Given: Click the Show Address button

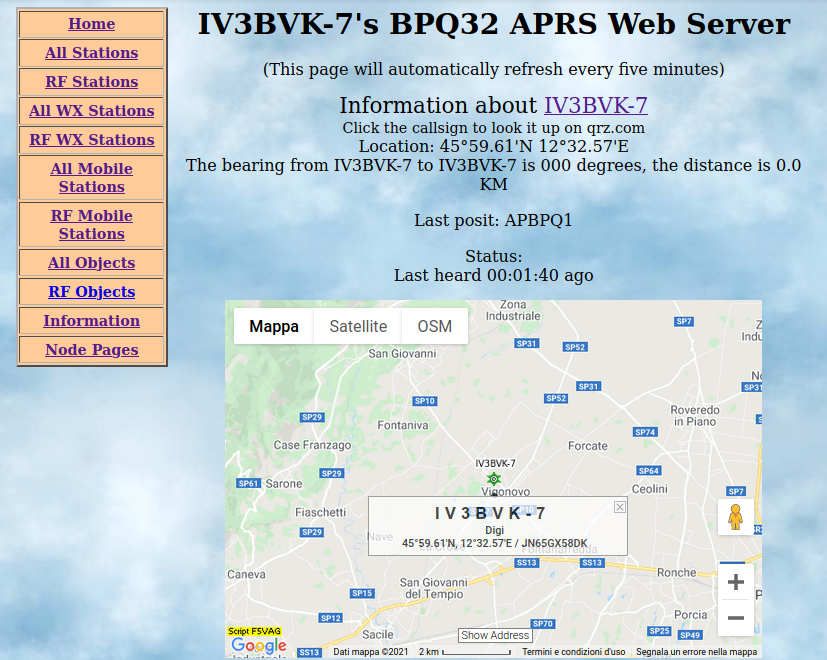Looking at the screenshot, I should coord(495,635).
